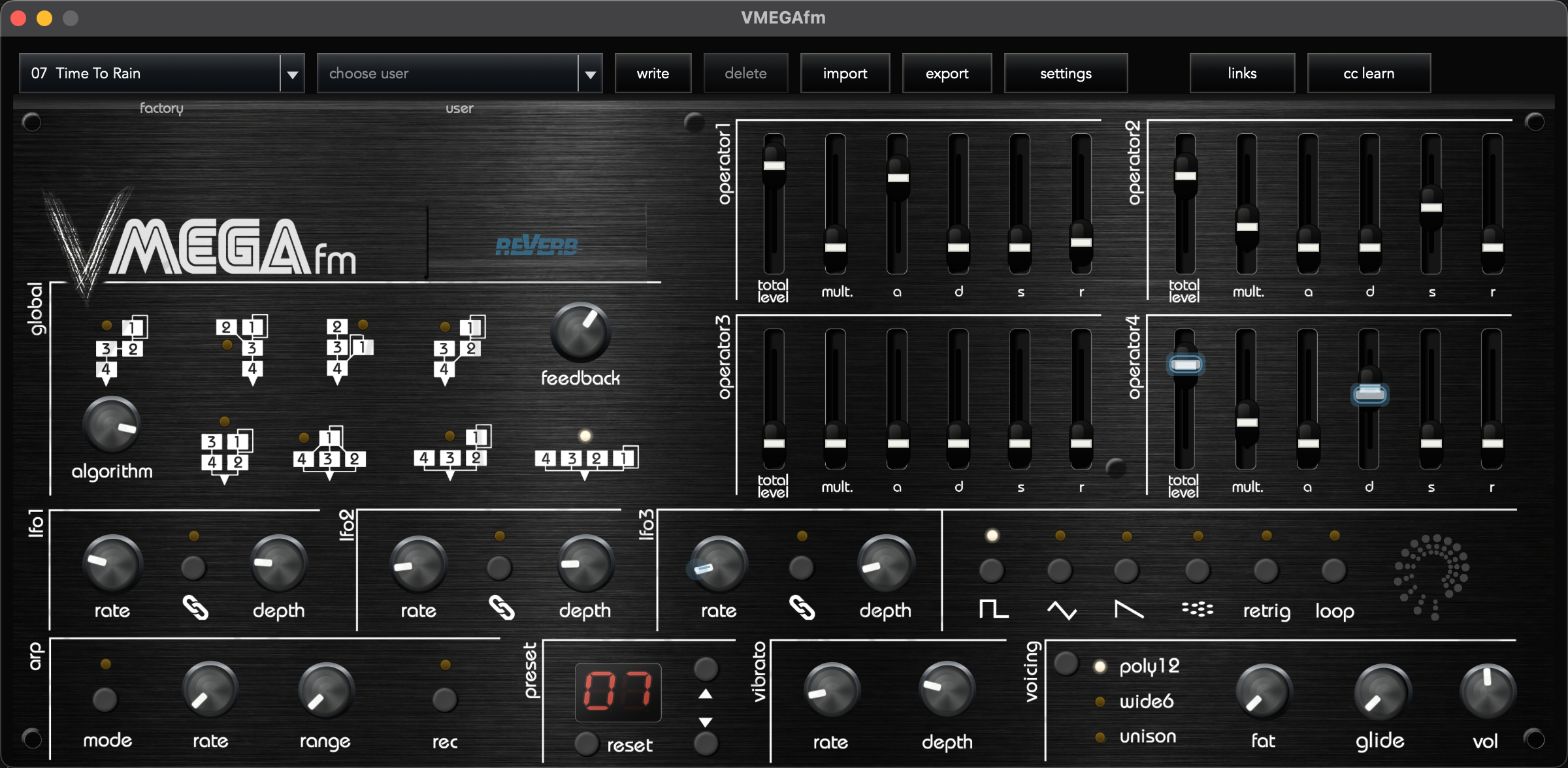
Task: Open the settings menu
Action: pos(1066,73)
